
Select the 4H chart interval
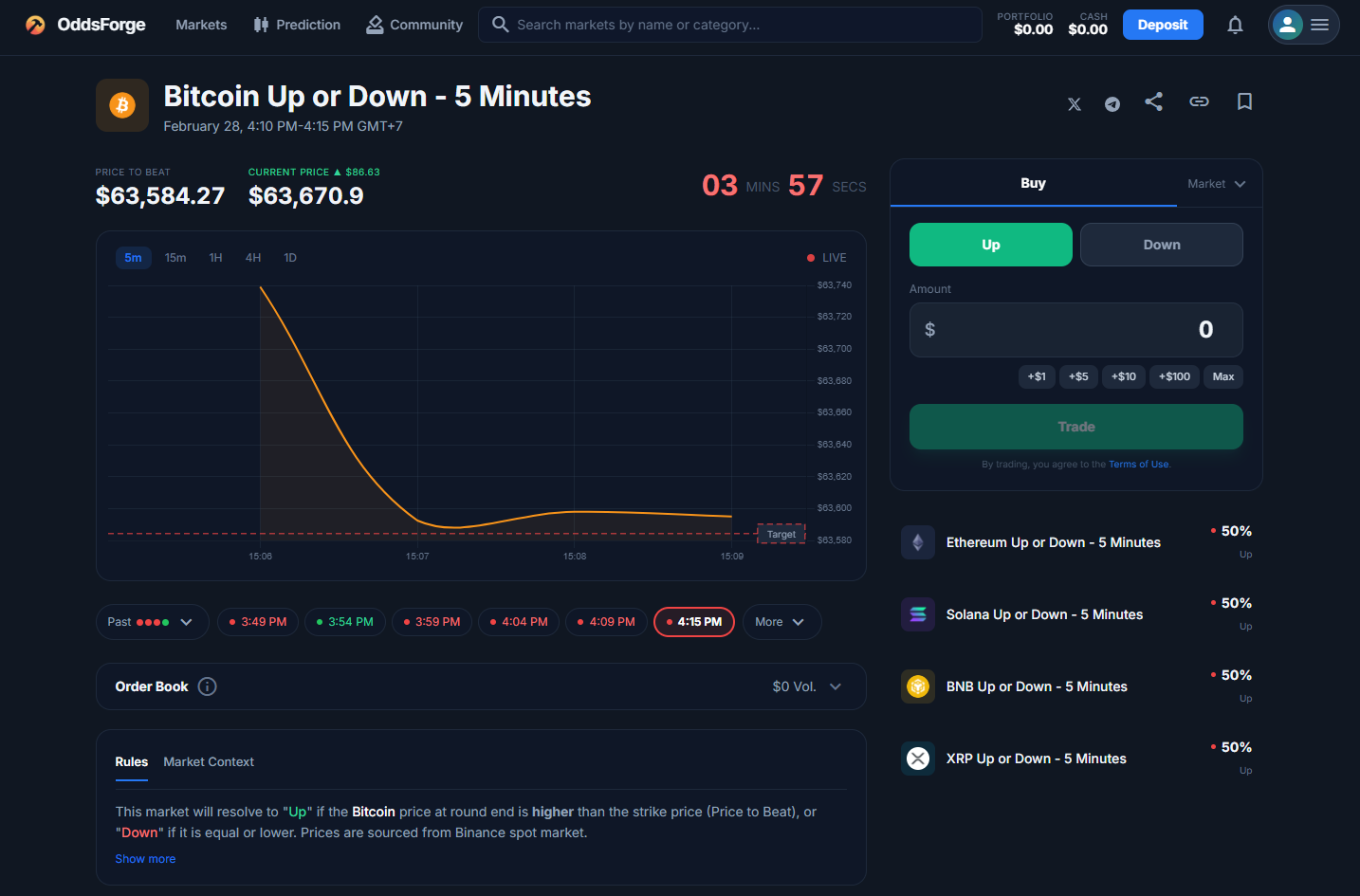click(x=253, y=258)
